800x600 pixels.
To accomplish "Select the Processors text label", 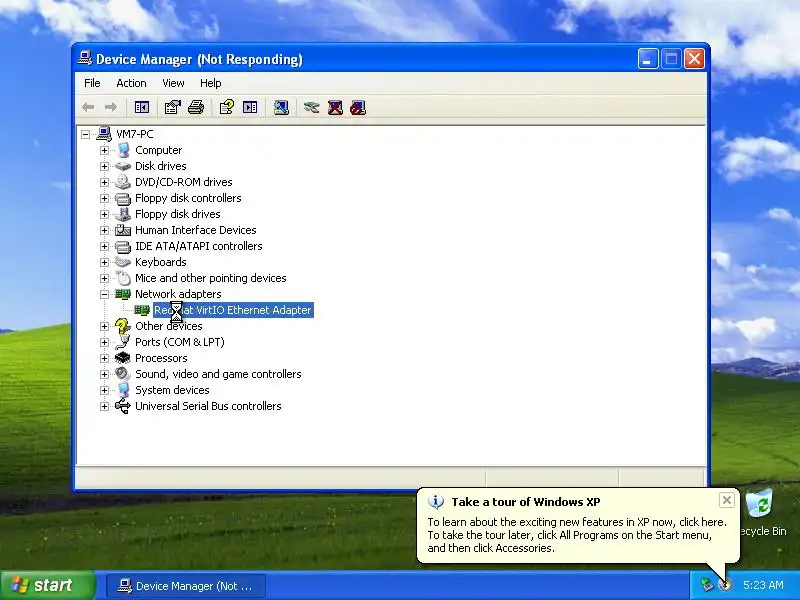I will click(161, 358).
